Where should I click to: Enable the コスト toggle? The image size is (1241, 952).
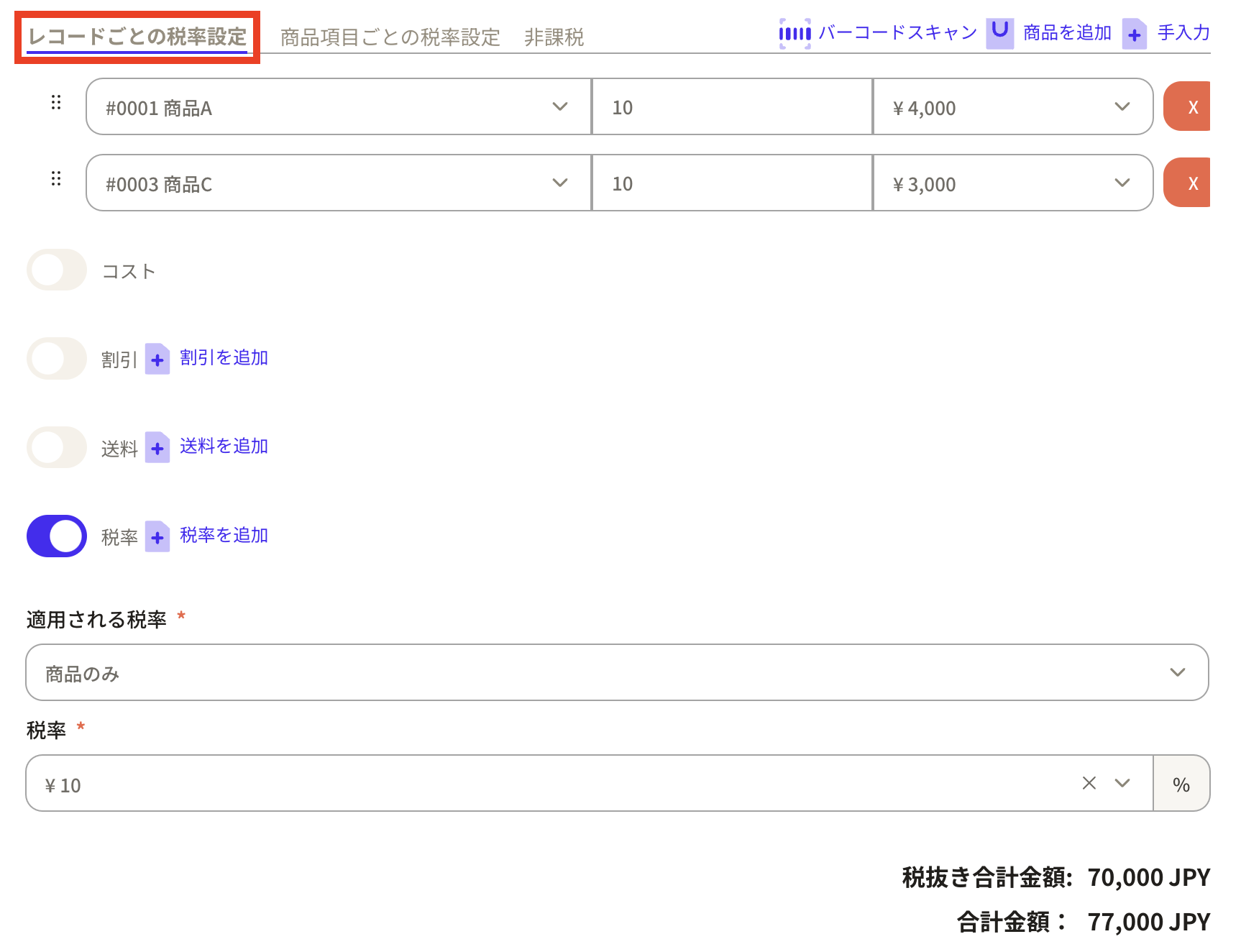(57, 270)
